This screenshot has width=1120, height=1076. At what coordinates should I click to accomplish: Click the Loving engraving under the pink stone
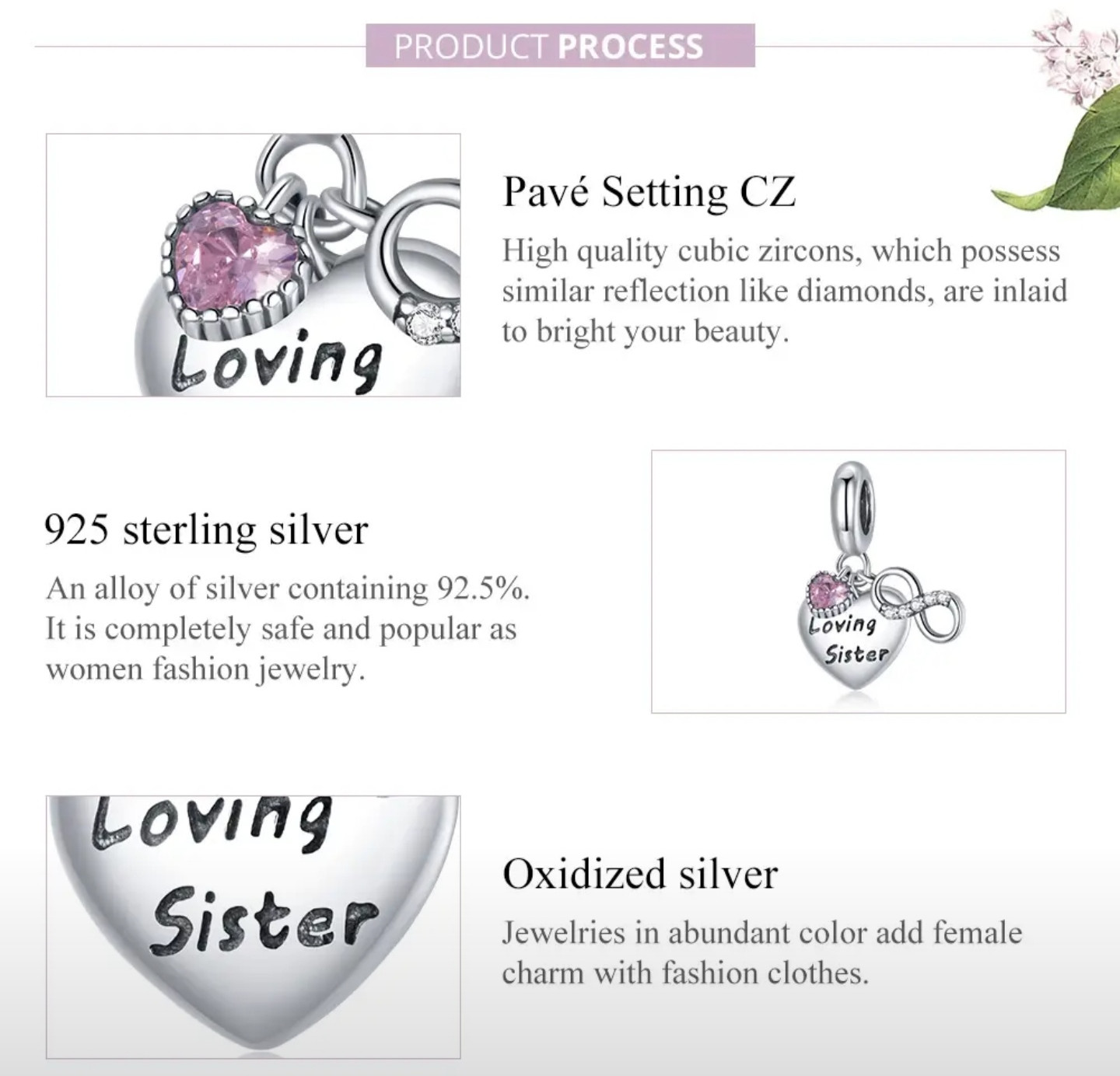(x=276, y=362)
